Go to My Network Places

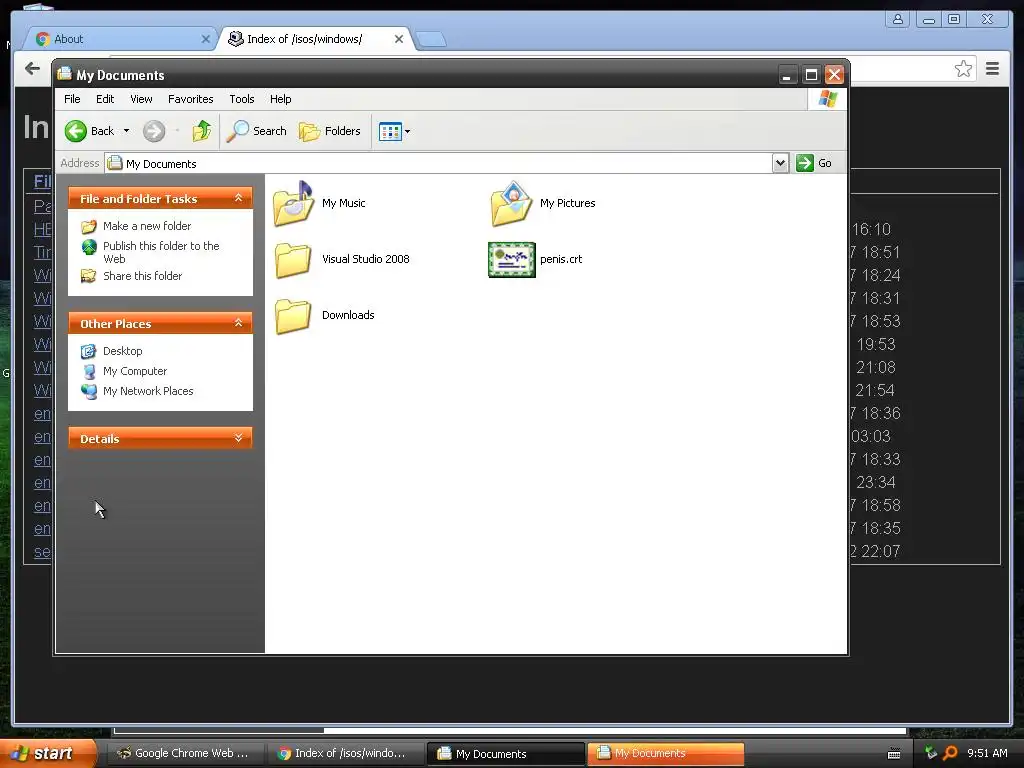(148, 391)
